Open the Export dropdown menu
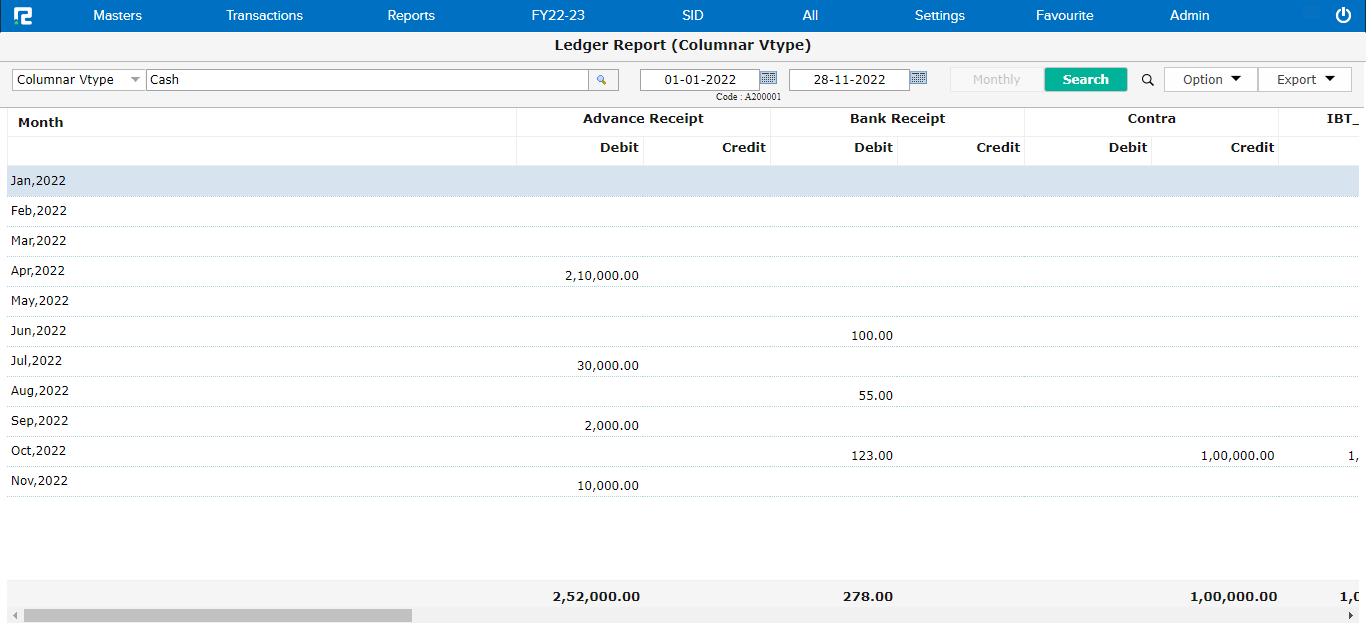Image resolution: width=1366 pixels, height=623 pixels. click(1304, 80)
